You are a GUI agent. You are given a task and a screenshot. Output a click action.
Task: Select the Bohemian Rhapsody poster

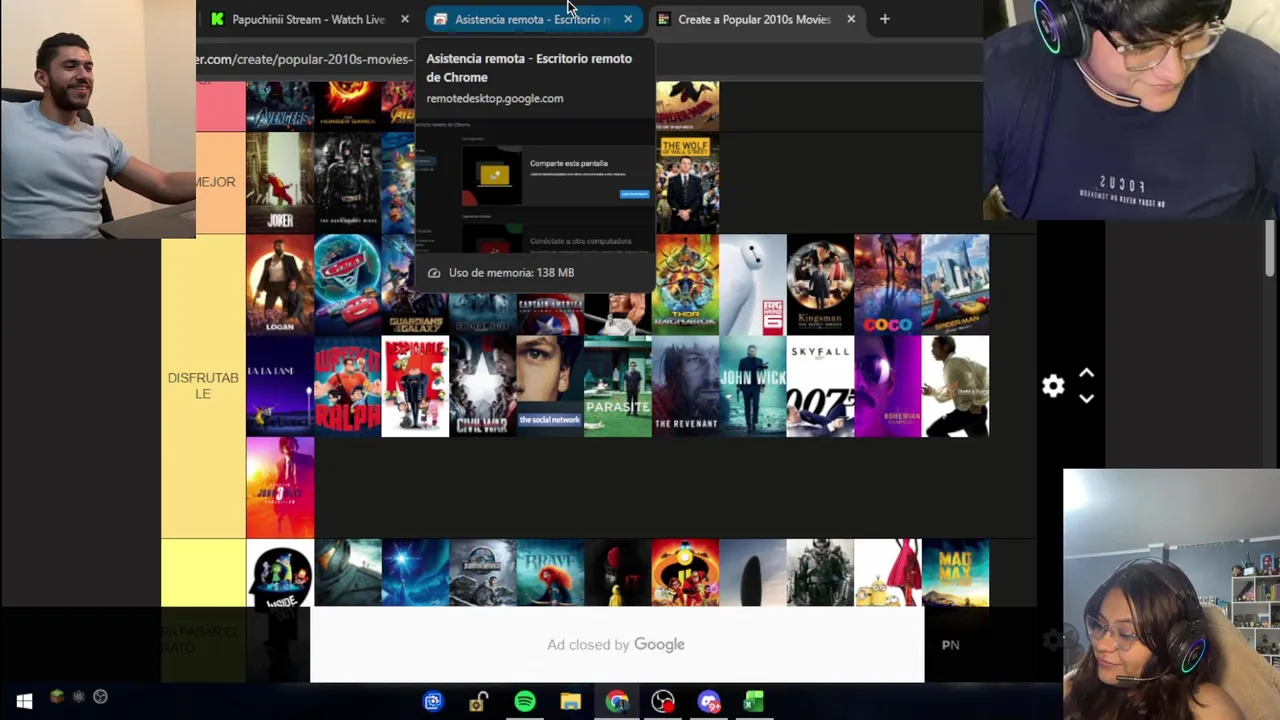pos(888,386)
